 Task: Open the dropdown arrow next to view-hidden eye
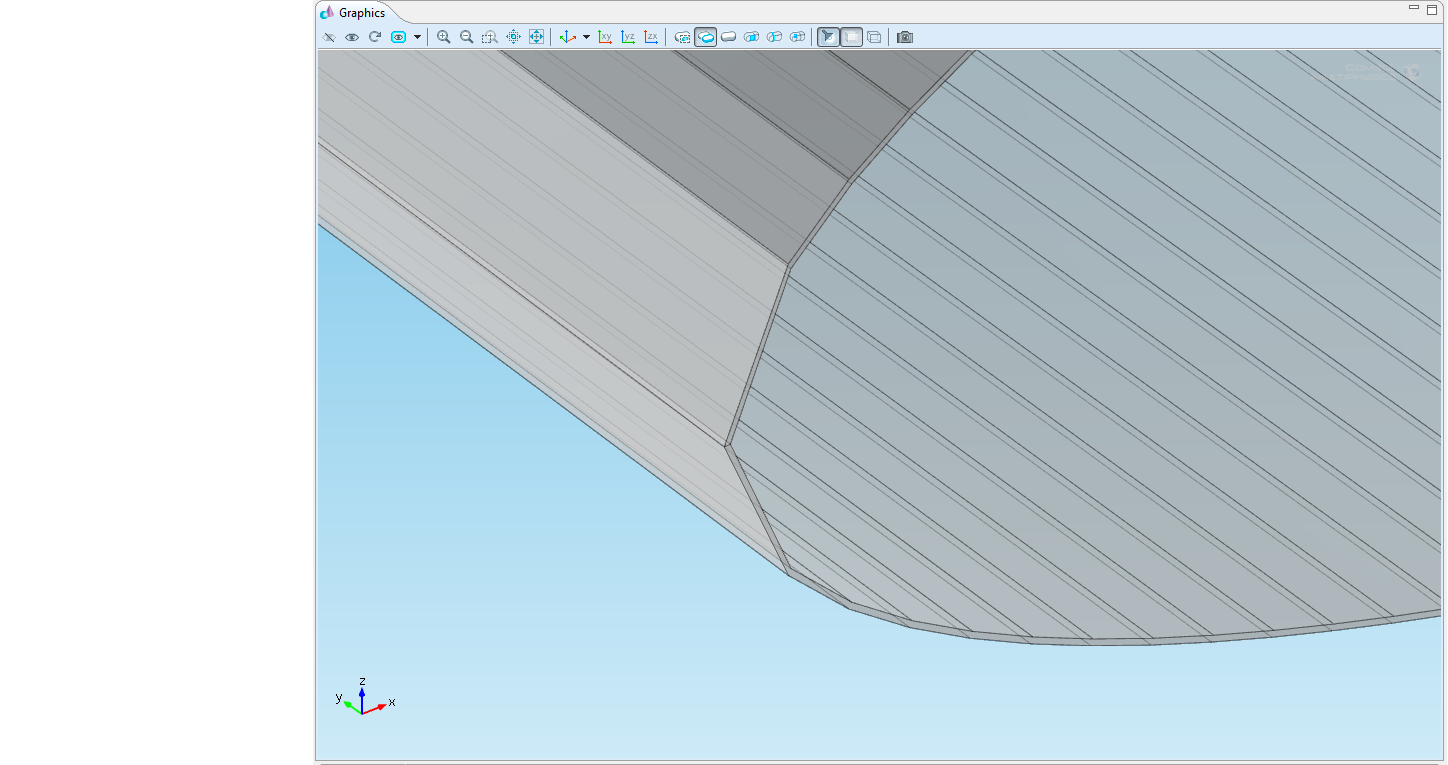[x=417, y=37]
